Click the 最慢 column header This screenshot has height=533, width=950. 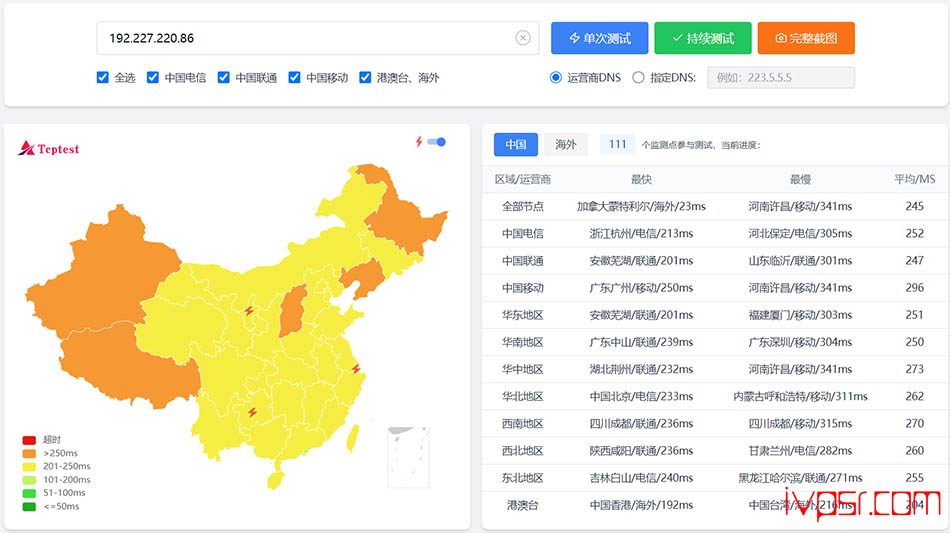point(800,179)
